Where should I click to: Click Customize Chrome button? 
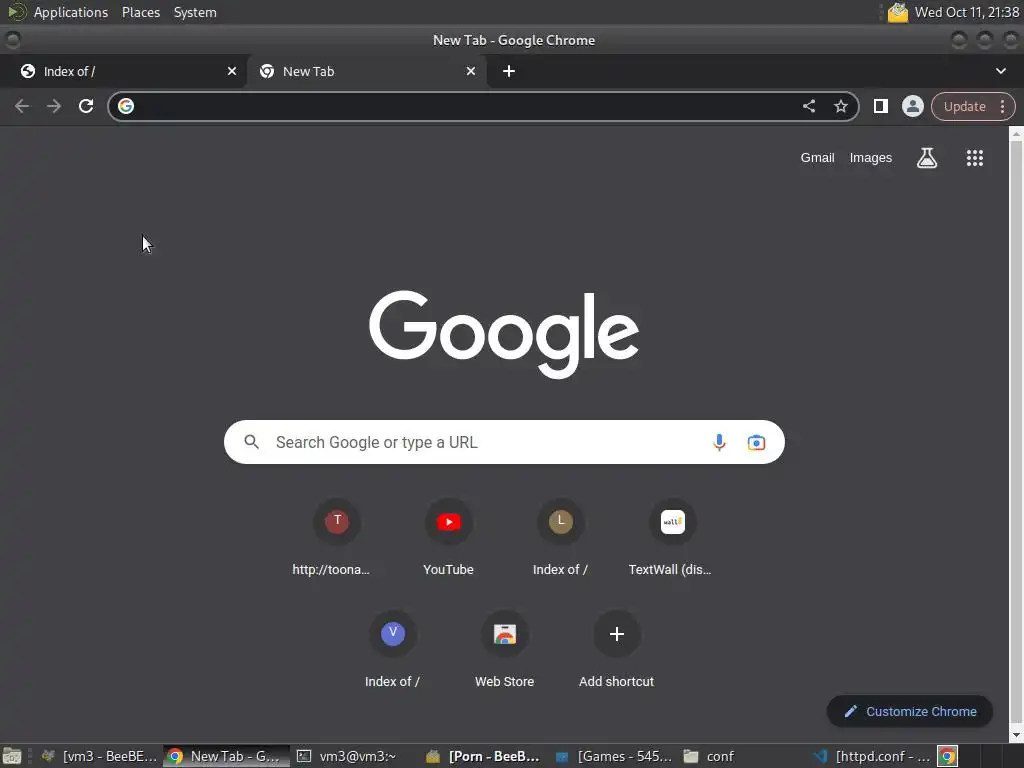pos(910,712)
